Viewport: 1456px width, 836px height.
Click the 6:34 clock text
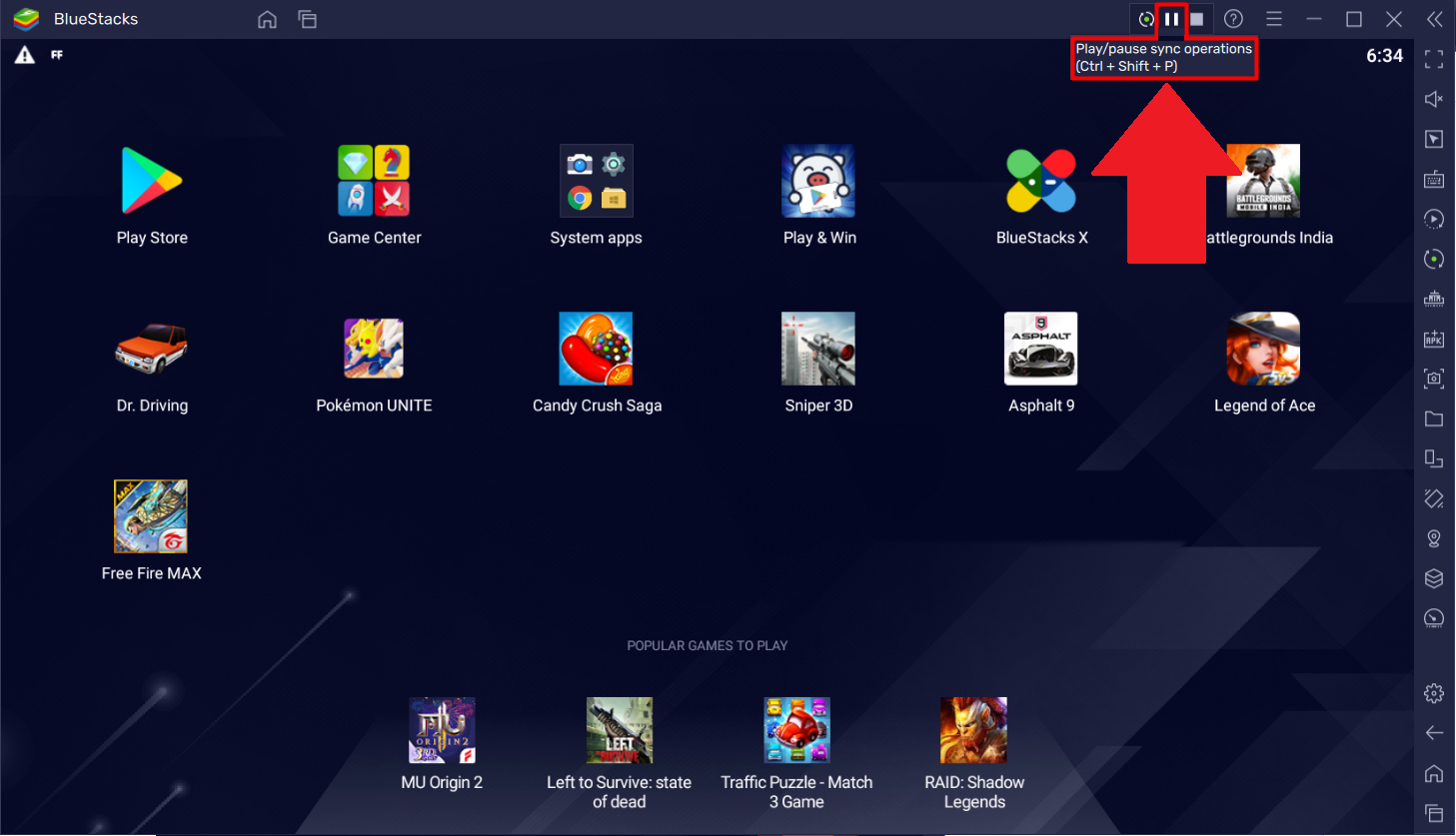pyautogui.click(x=1384, y=56)
